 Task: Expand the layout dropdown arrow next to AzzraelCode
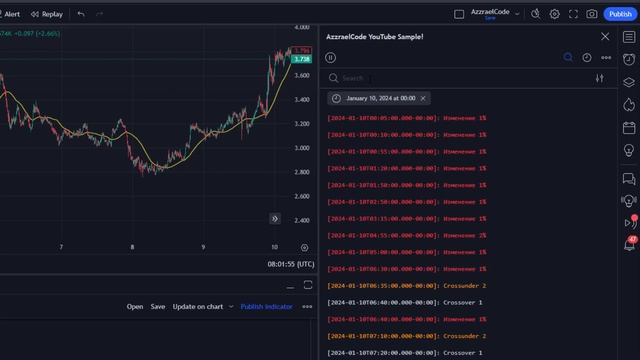pos(517,14)
